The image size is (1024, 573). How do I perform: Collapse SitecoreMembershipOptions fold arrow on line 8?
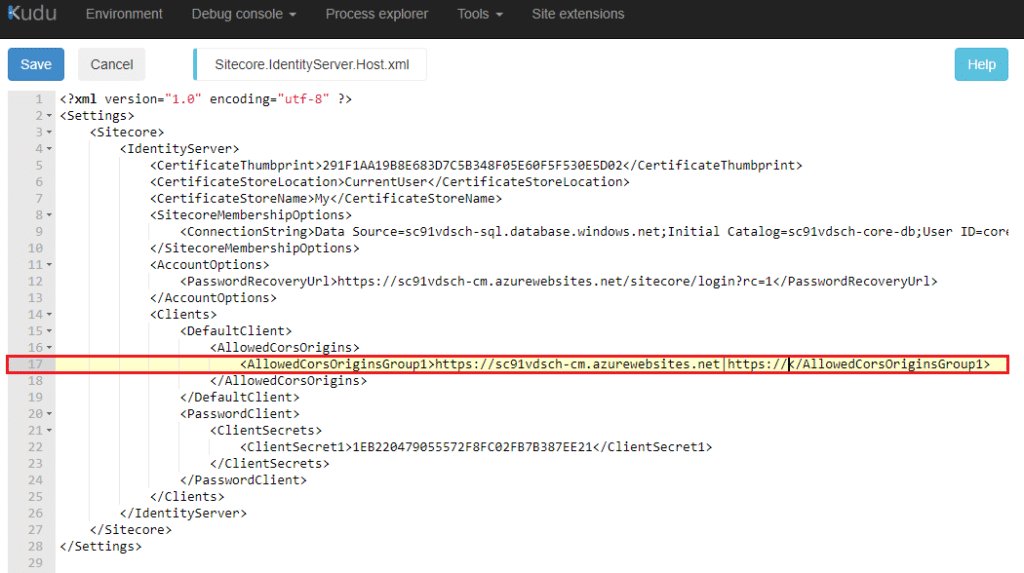pyautogui.click(x=49, y=215)
